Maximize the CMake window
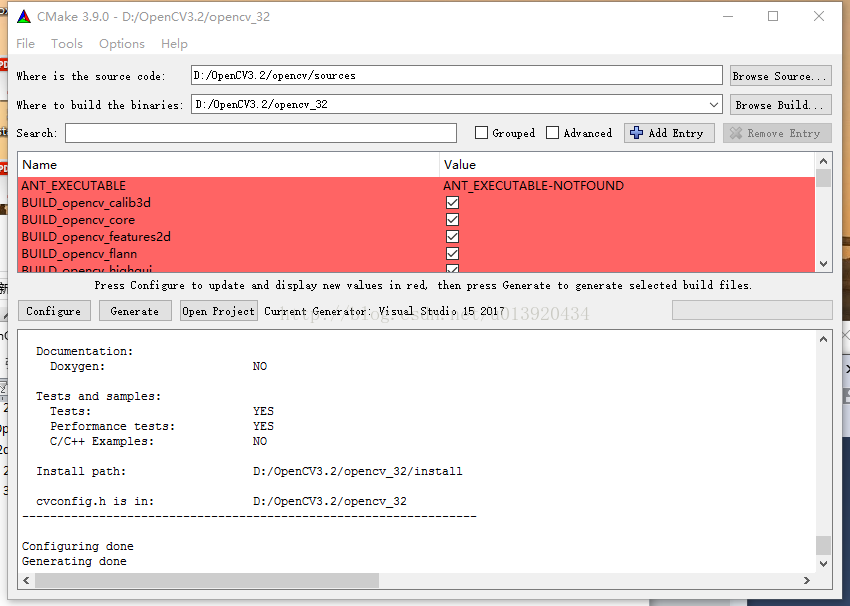Image resolution: width=850 pixels, height=606 pixels. coord(773,16)
